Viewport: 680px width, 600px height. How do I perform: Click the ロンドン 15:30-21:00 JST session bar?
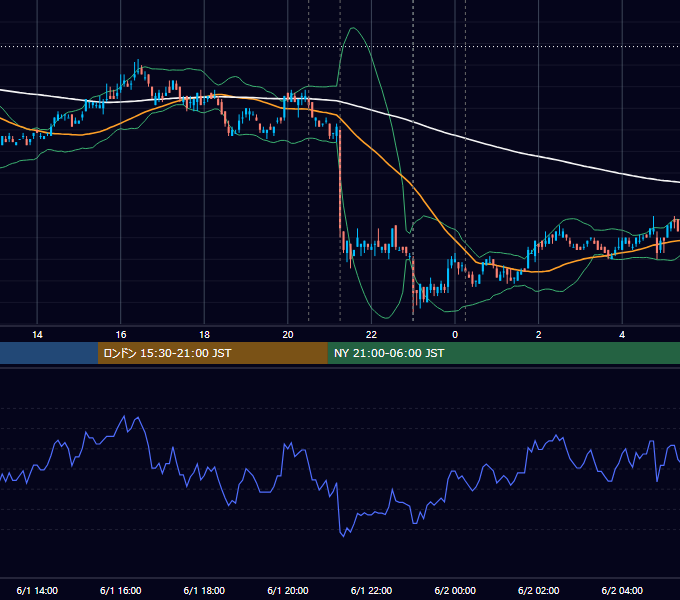pos(212,353)
